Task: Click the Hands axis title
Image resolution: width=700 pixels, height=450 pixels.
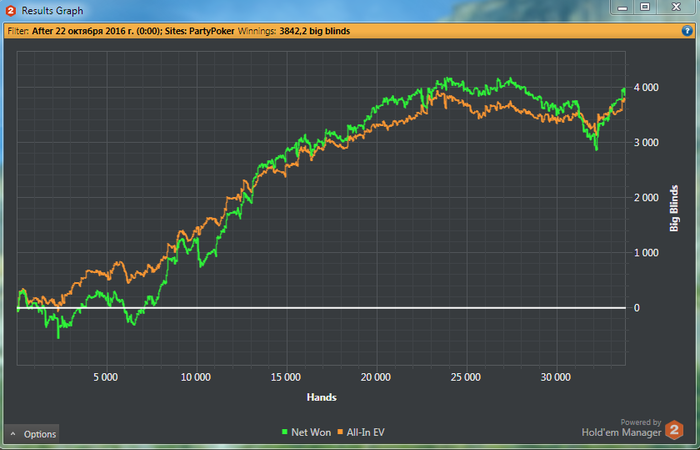Action: tap(321, 397)
